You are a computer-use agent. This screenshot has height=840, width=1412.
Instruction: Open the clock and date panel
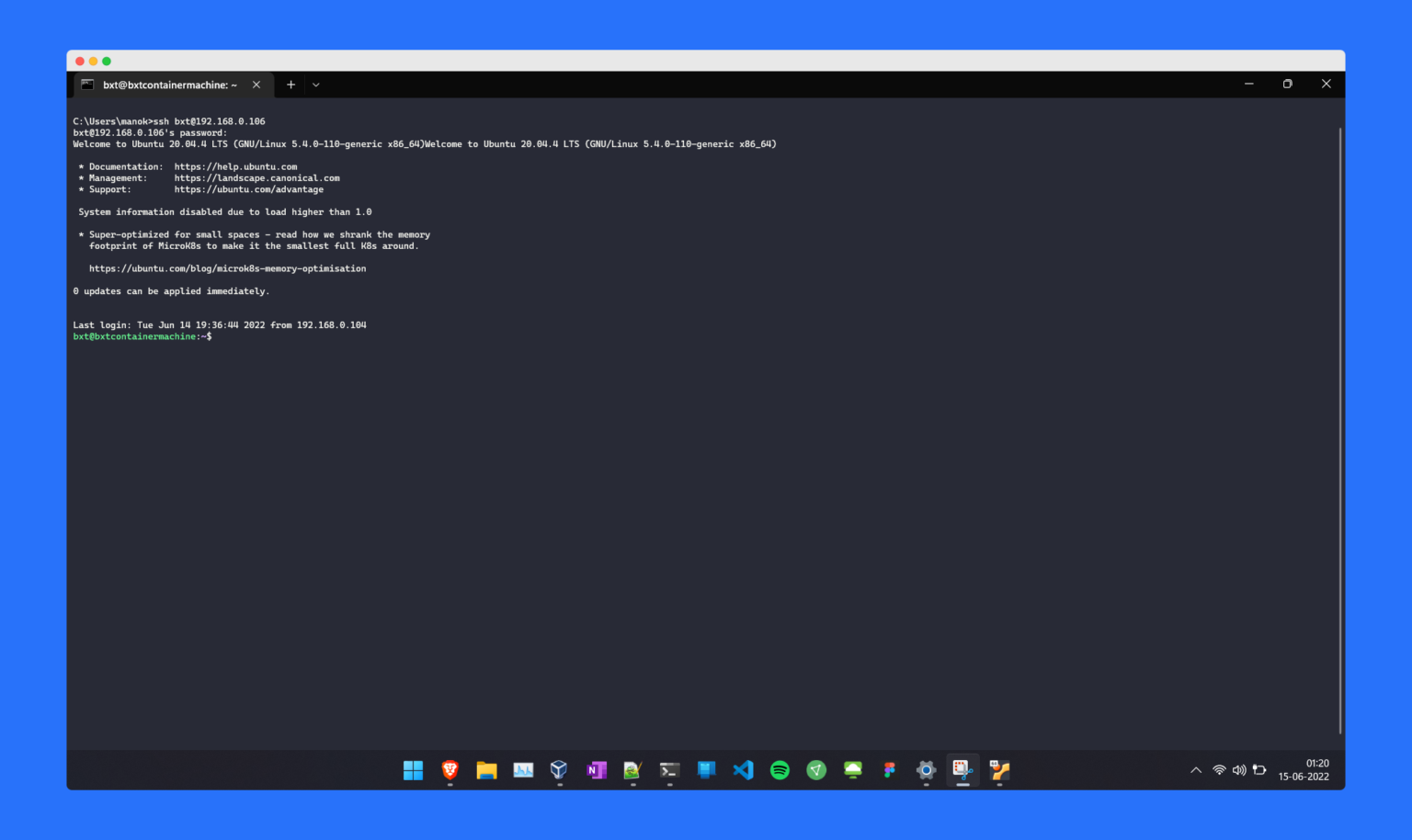pyautogui.click(x=1304, y=770)
